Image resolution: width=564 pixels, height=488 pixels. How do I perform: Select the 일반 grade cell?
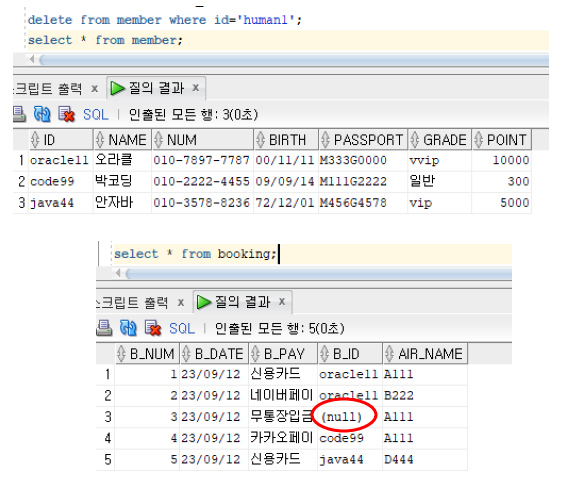point(440,181)
